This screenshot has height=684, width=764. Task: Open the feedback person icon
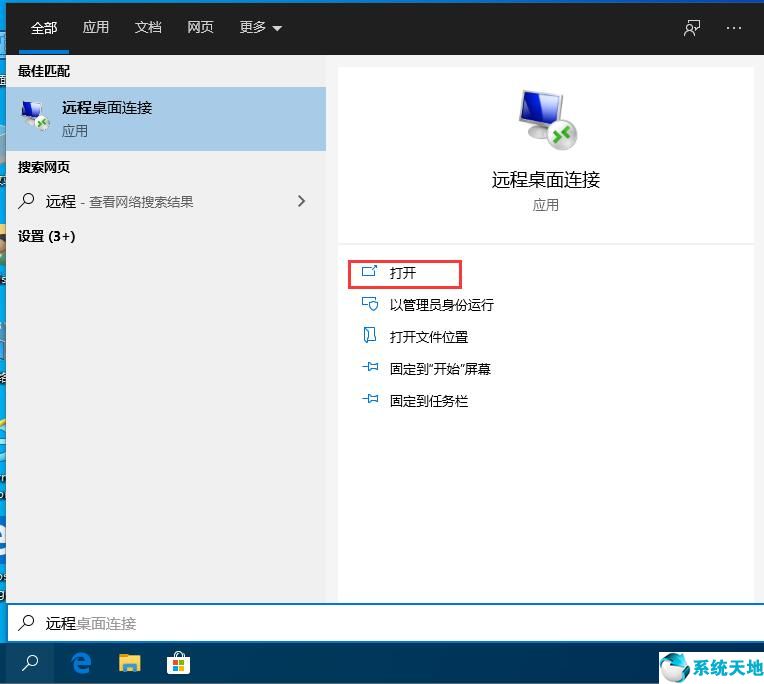point(692,28)
